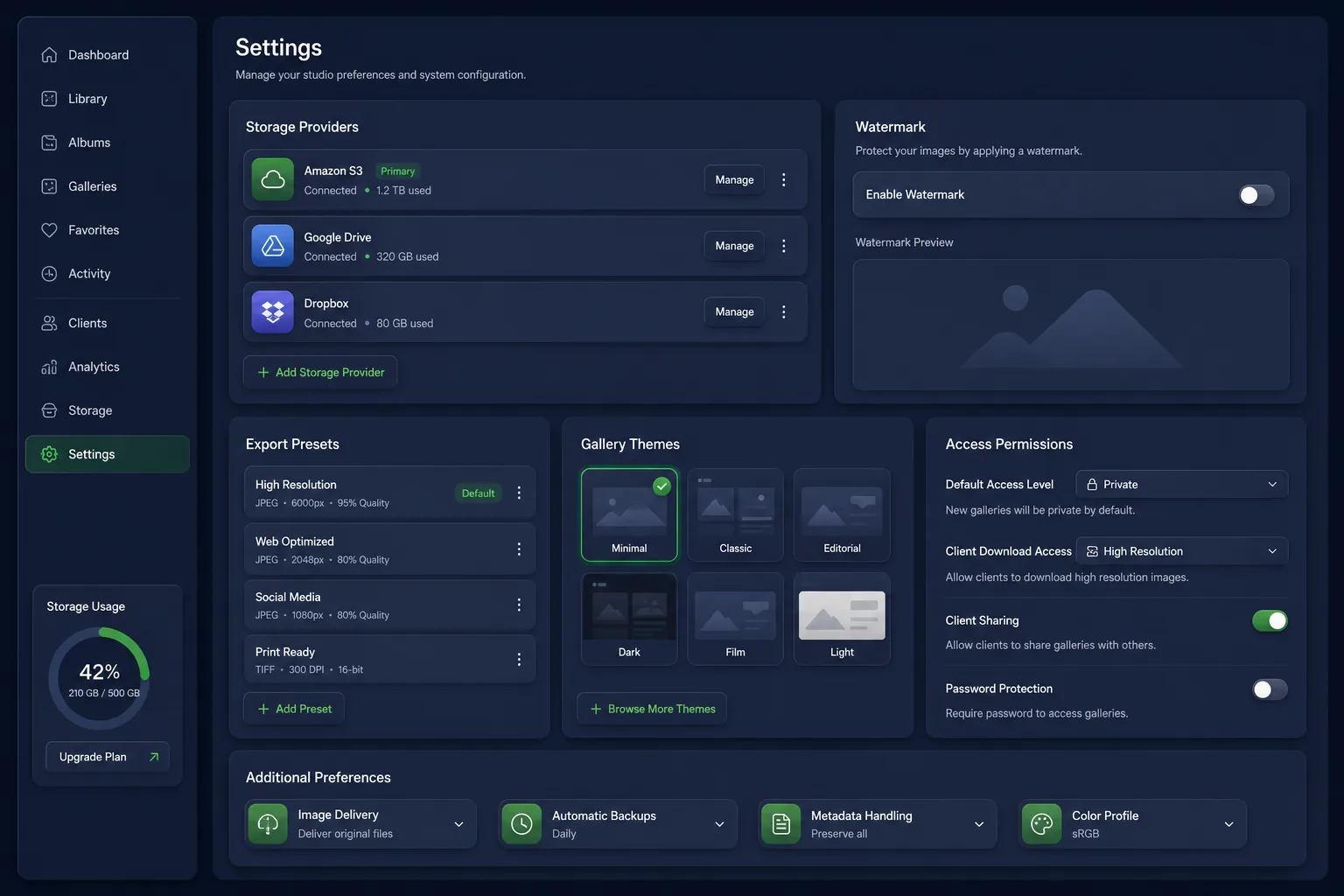The height and width of the screenshot is (896, 1344).
Task: Select the Light gallery theme
Action: point(842,619)
